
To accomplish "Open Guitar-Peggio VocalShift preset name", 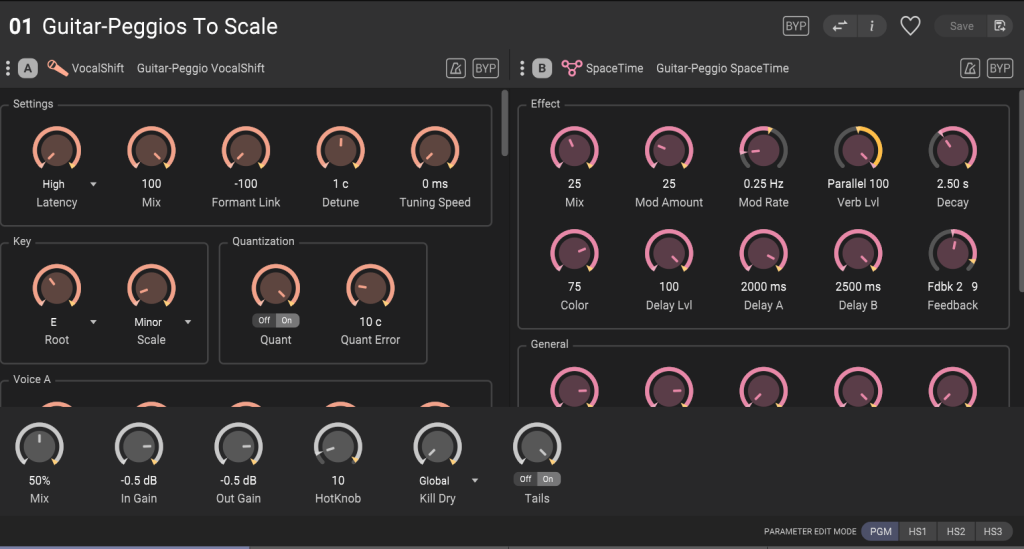I will [200, 68].
